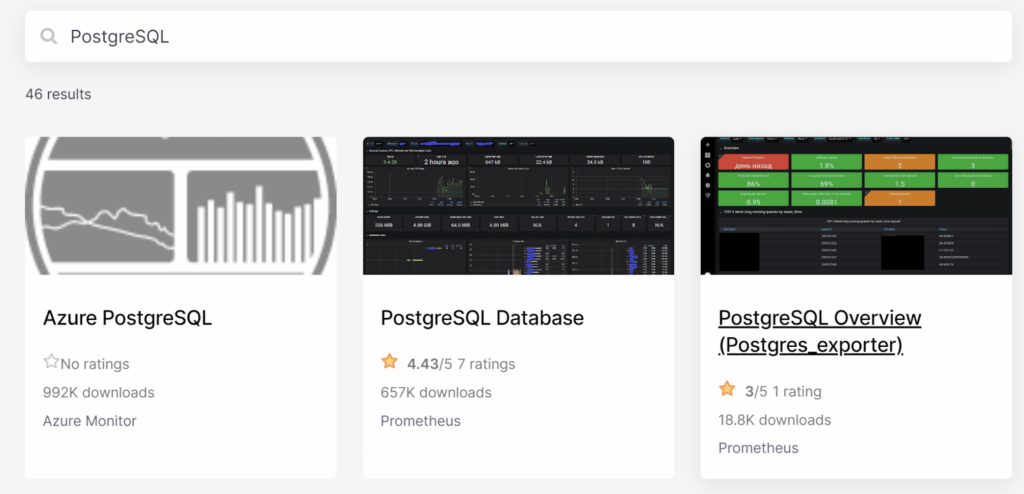
Task: Open the PostgreSQL Database preview thumbnail
Action: click(518, 206)
